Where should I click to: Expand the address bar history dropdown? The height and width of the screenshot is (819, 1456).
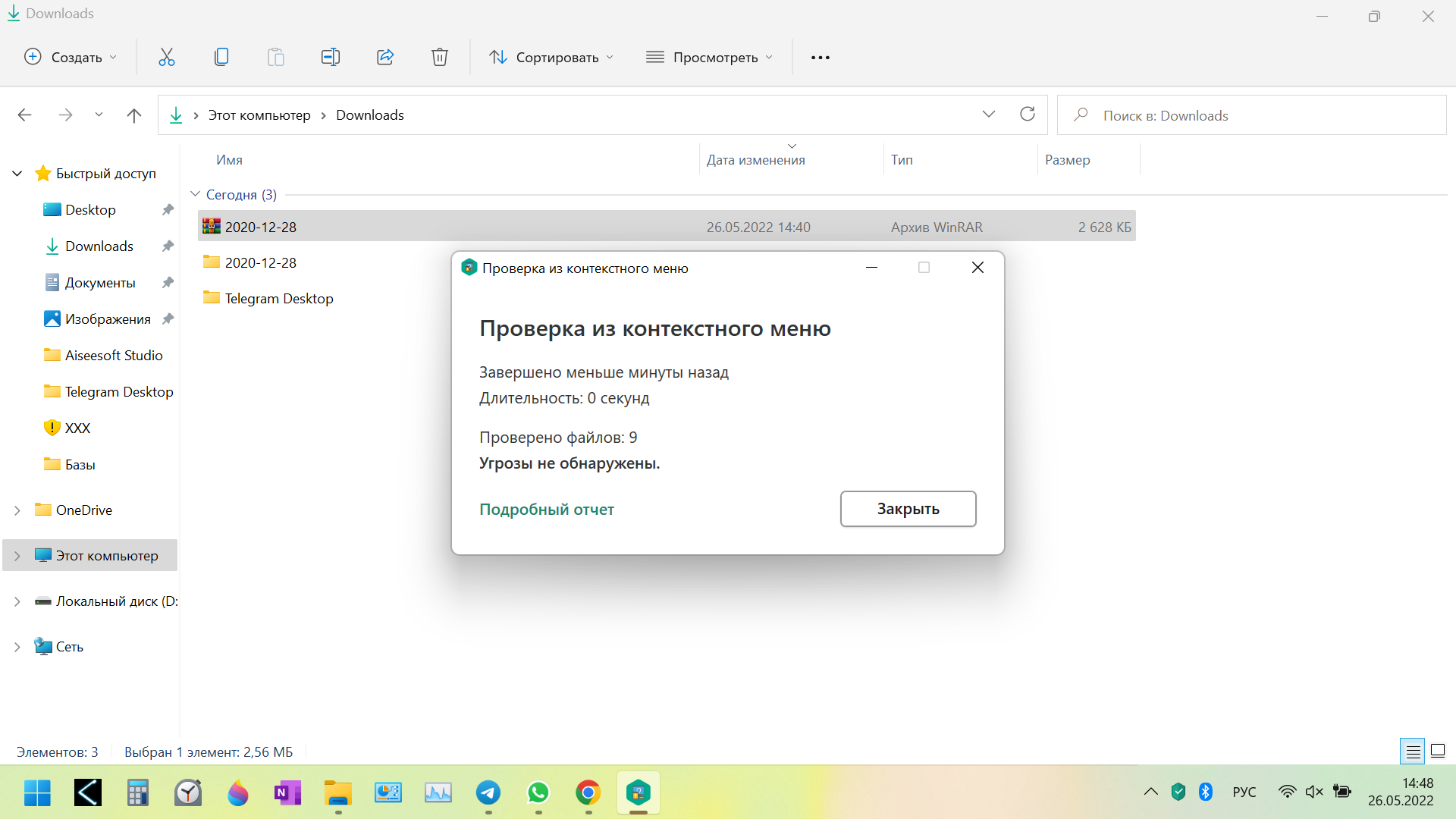pyautogui.click(x=989, y=115)
